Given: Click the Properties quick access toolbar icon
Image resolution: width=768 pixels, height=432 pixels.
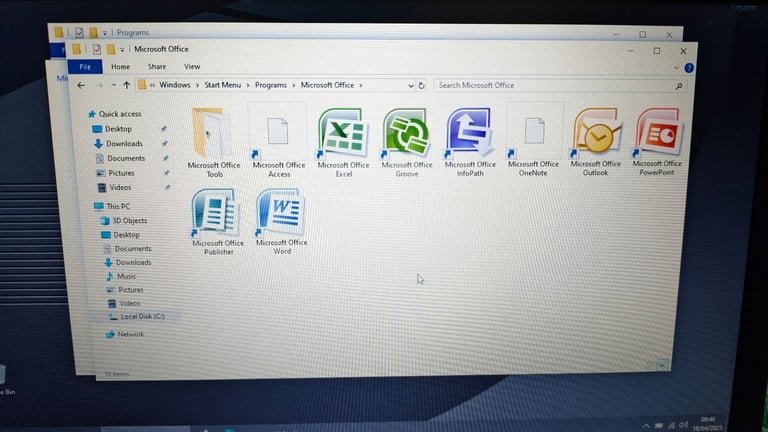Looking at the screenshot, I should point(96,49).
